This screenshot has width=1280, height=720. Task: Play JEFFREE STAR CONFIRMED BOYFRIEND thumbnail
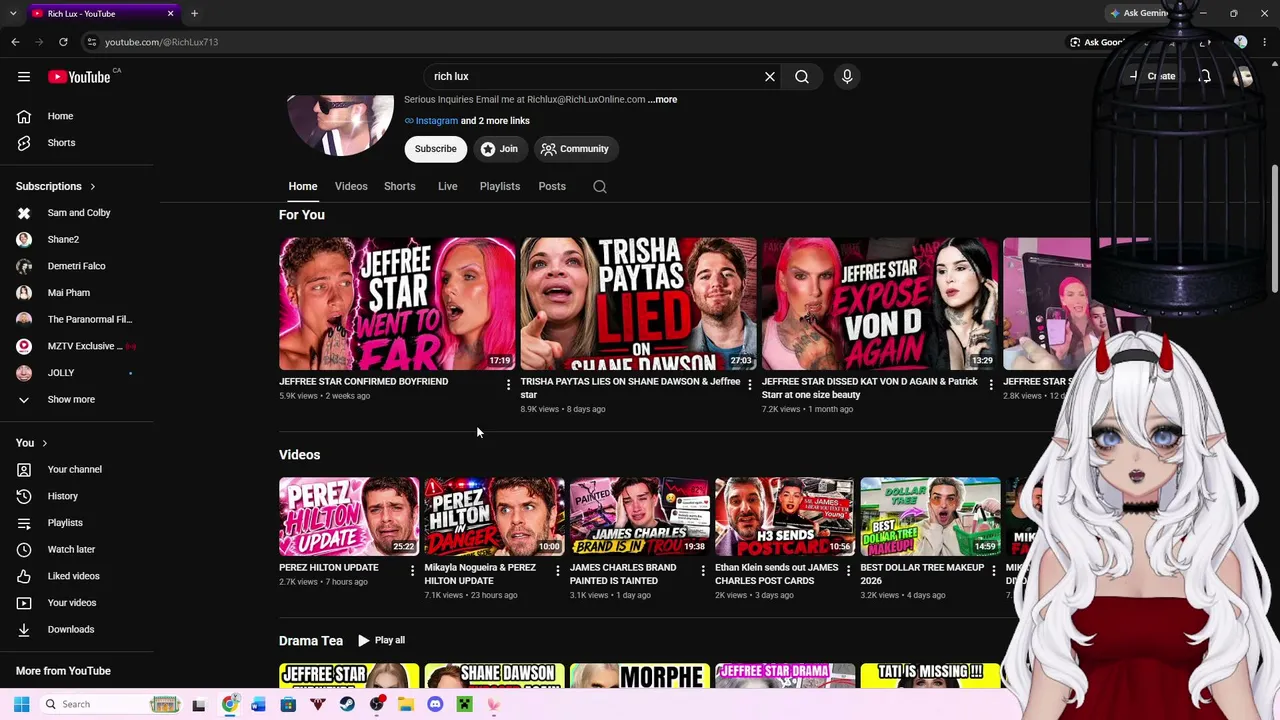pos(397,304)
